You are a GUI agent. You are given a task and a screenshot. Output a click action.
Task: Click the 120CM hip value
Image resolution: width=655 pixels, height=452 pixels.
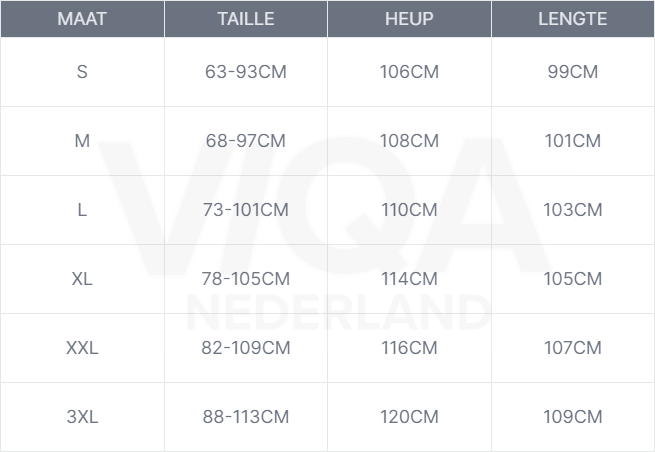tap(409, 417)
